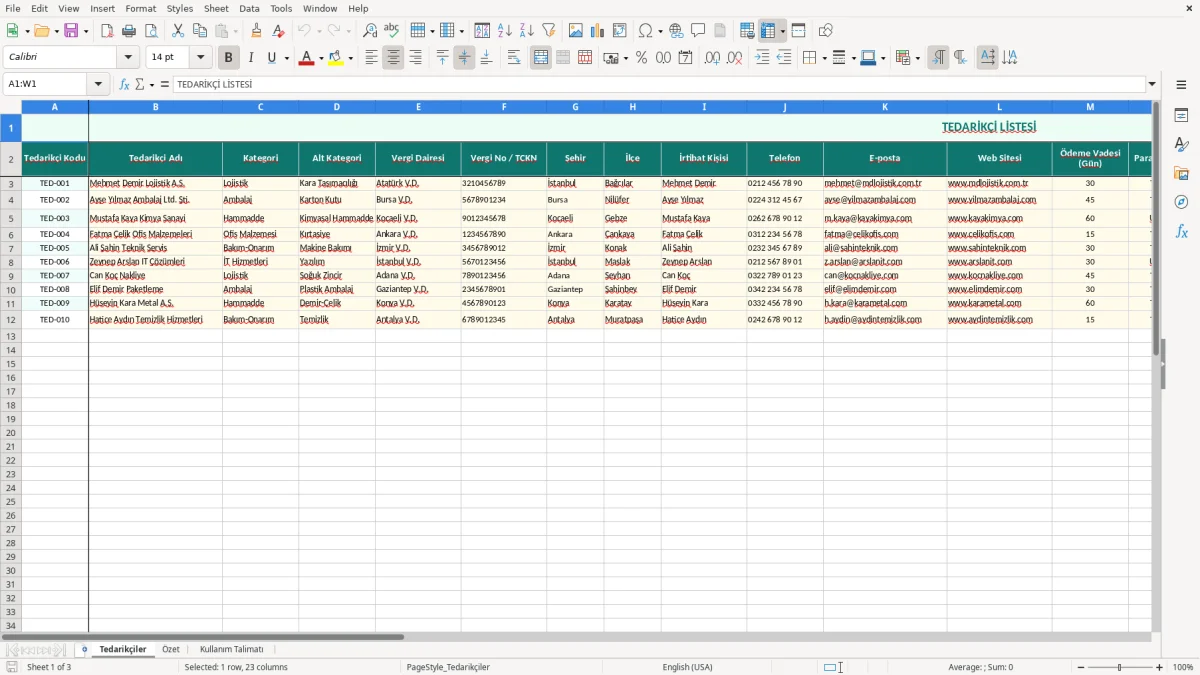Insert Image icon

pos(576,31)
